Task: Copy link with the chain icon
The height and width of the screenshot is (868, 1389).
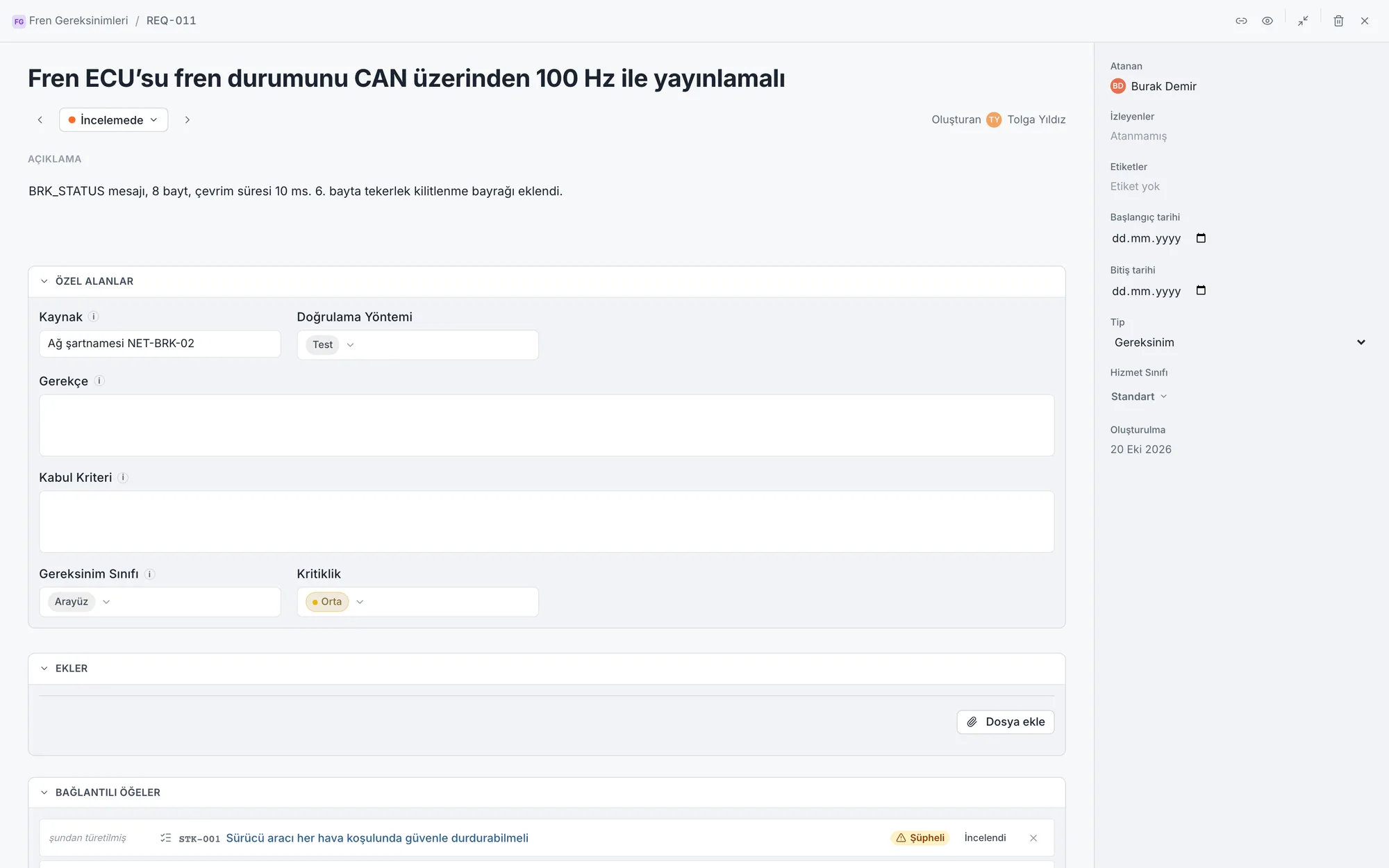Action: [x=1241, y=21]
